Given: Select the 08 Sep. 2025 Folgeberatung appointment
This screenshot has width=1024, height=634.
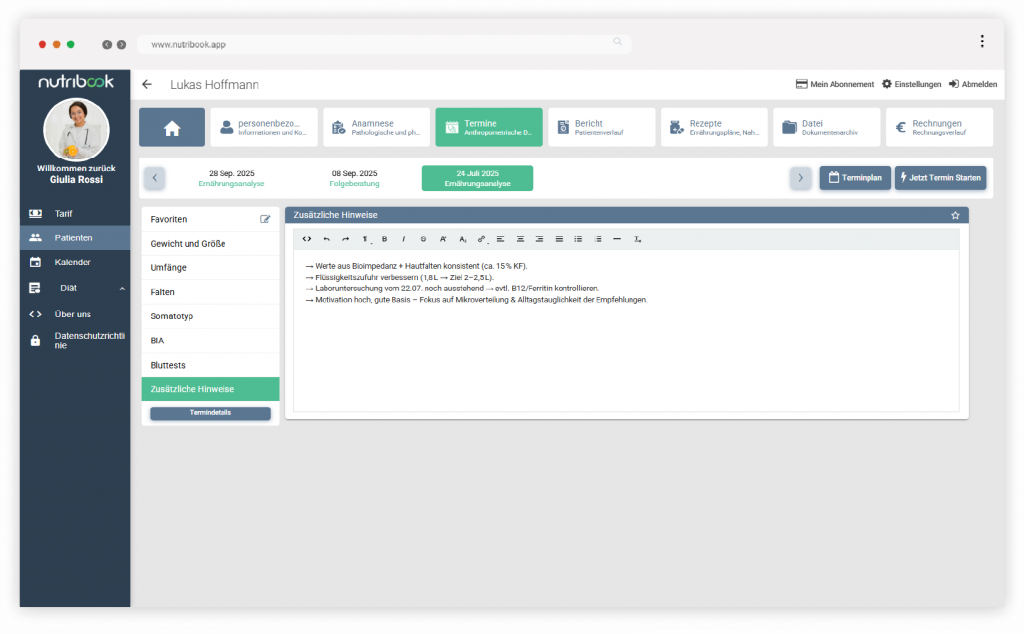Looking at the screenshot, I should click(x=354, y=178).
